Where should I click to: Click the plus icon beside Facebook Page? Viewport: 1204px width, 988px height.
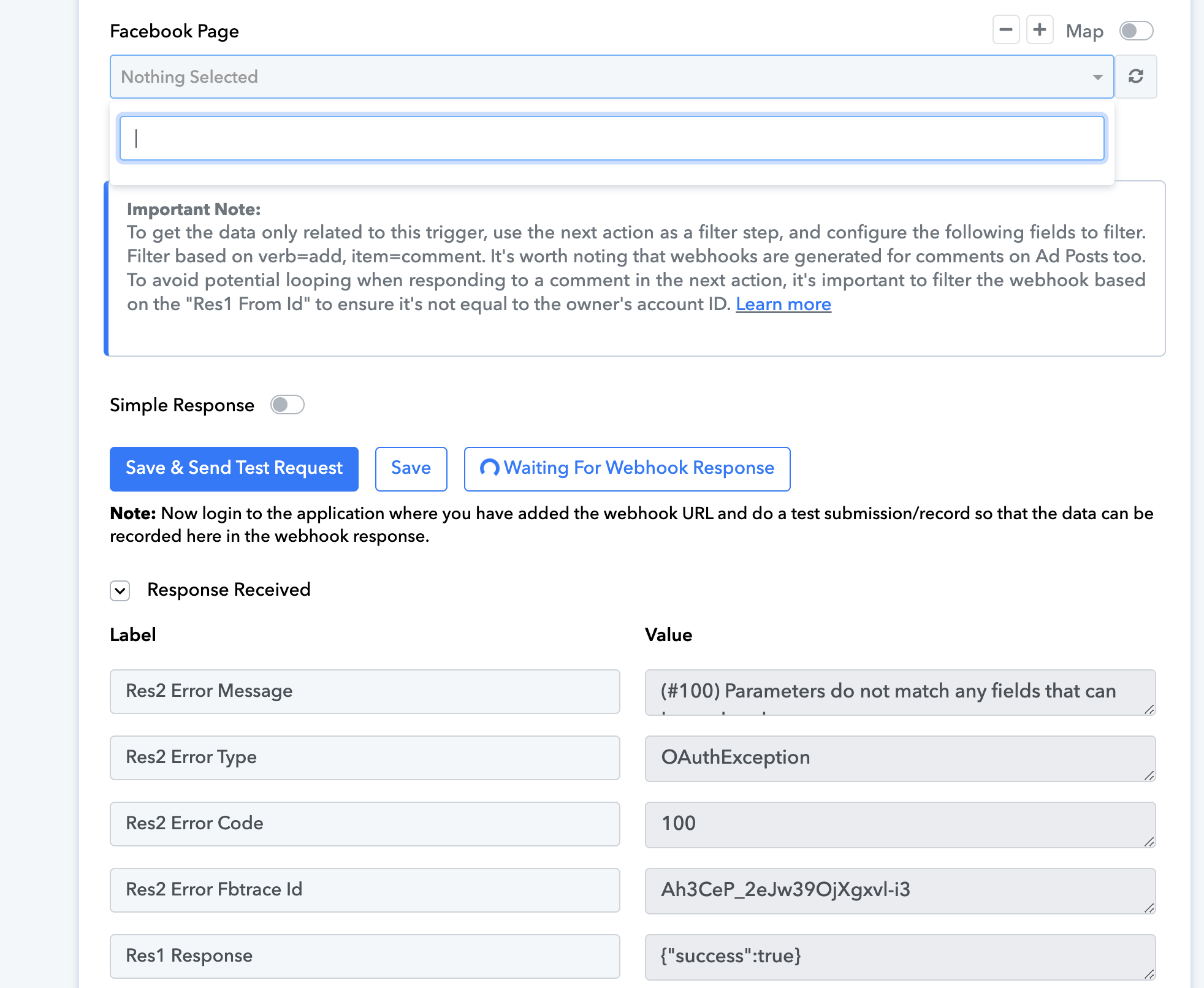tap(1040, 30)
